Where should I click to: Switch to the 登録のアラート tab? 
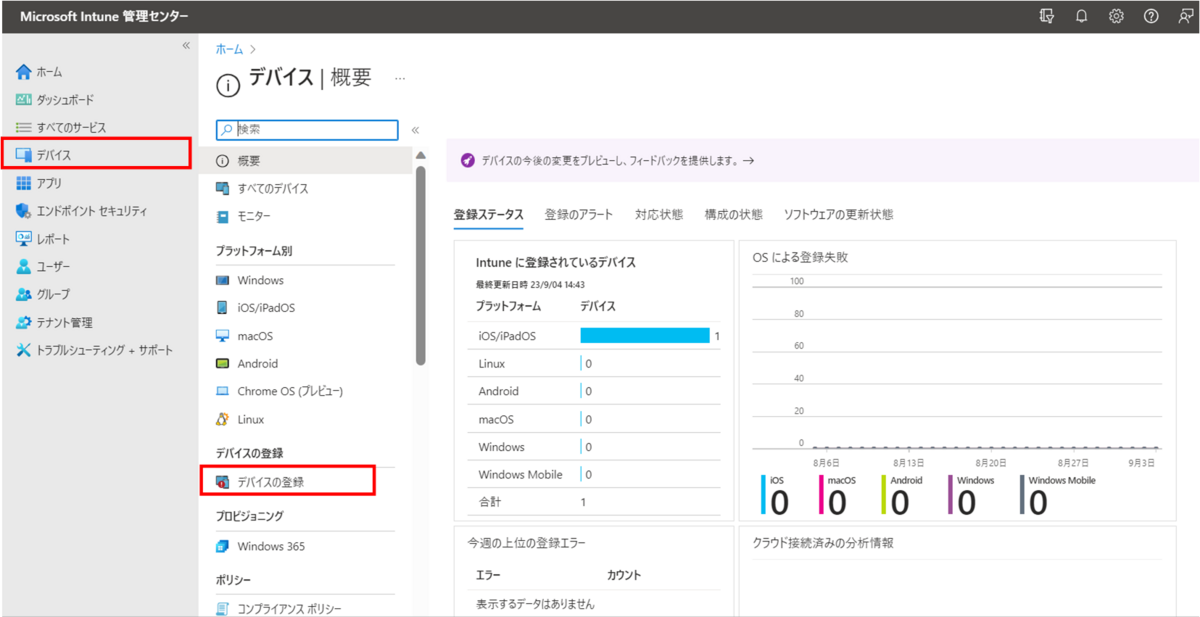579,215
